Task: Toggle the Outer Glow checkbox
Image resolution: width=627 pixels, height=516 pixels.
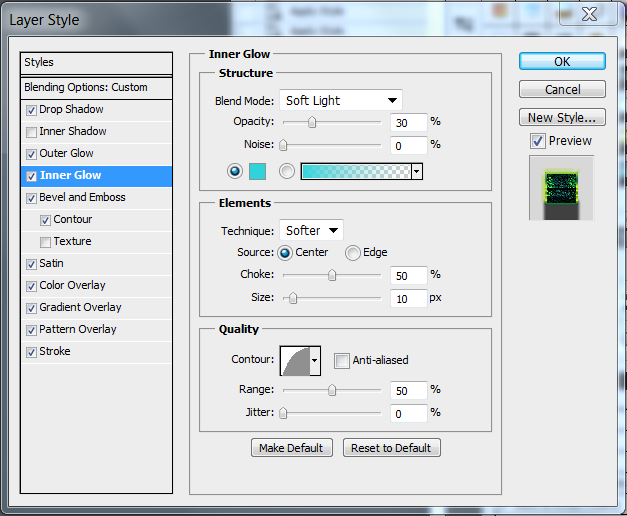Action: click(31, 154)
